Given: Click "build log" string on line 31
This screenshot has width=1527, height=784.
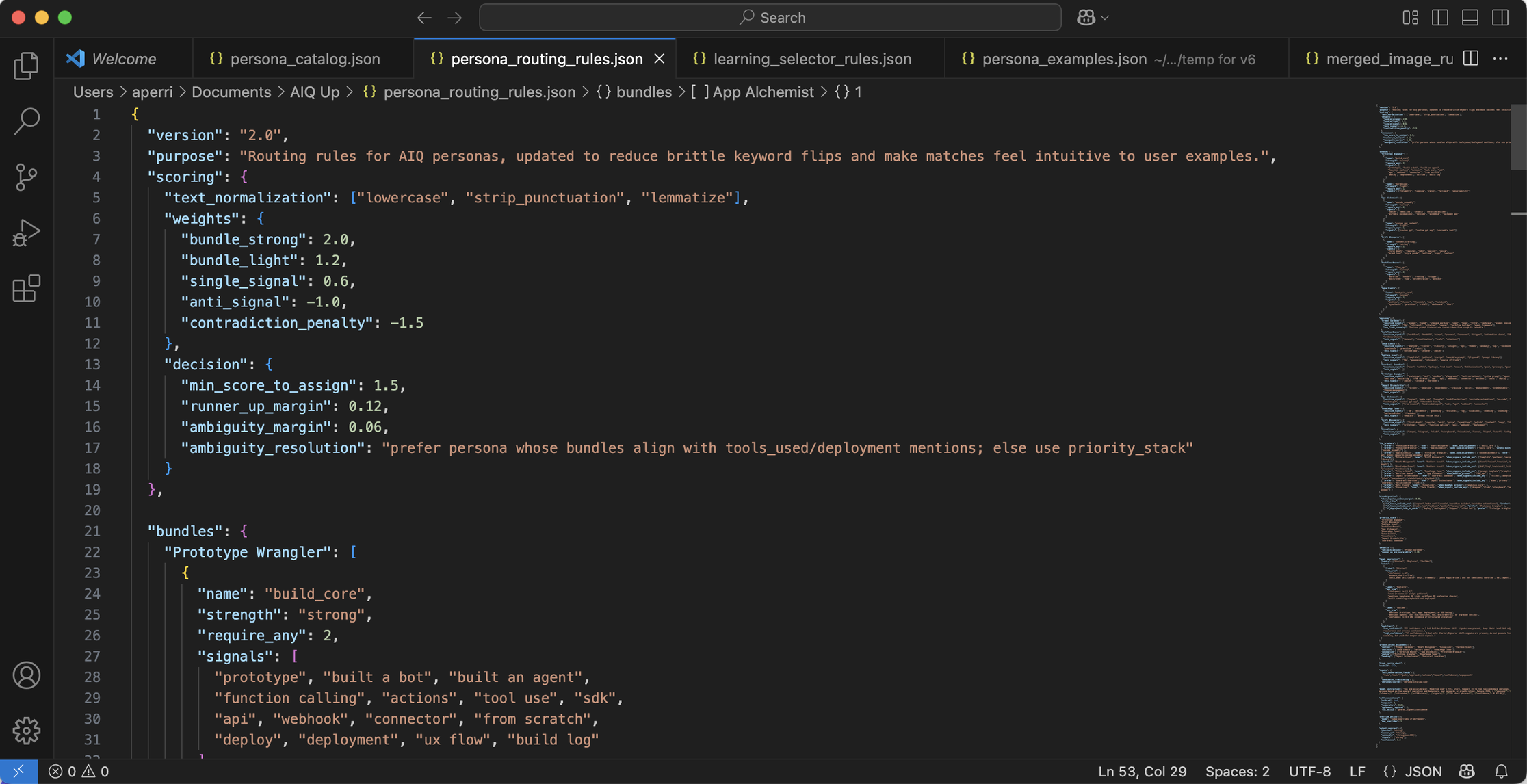Looking at the screenshot, I should pos(553,740).
